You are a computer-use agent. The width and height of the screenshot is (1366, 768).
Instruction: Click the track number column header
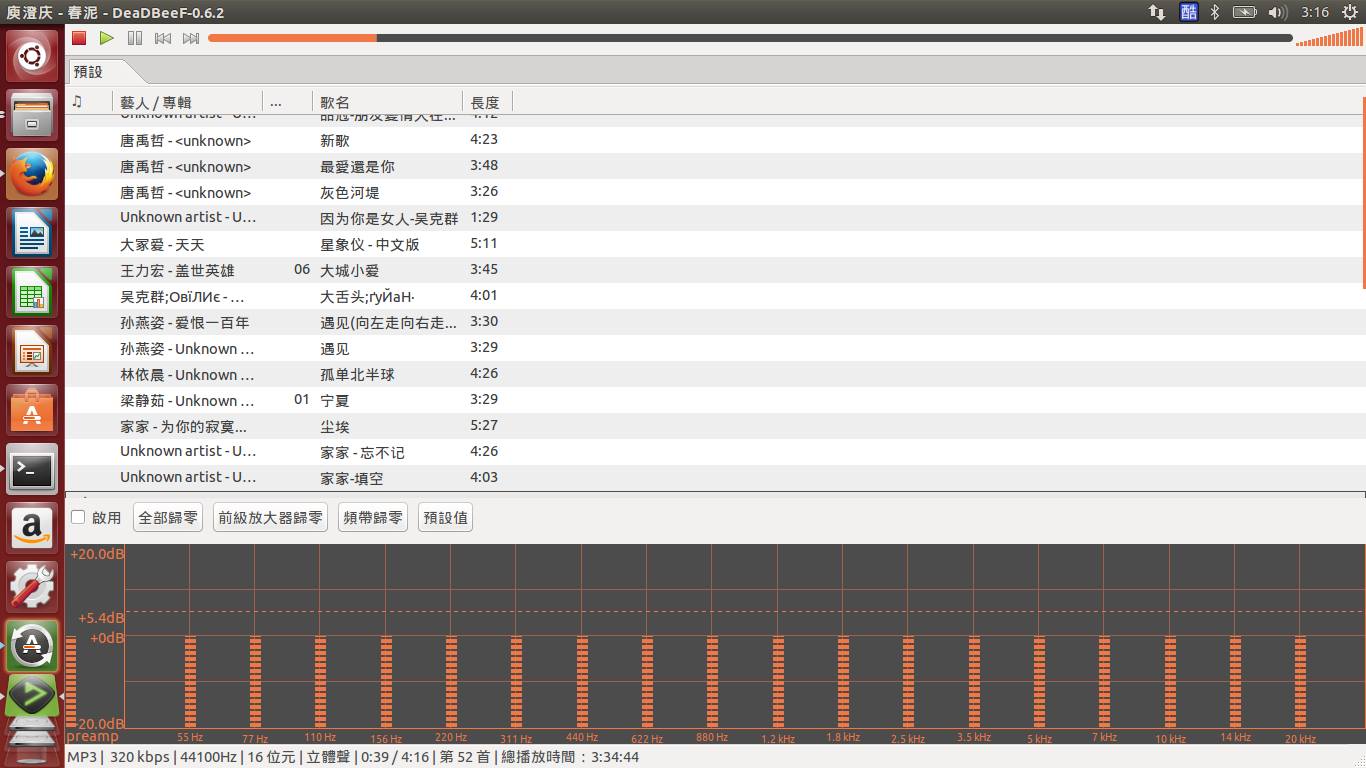click(288, 101)
